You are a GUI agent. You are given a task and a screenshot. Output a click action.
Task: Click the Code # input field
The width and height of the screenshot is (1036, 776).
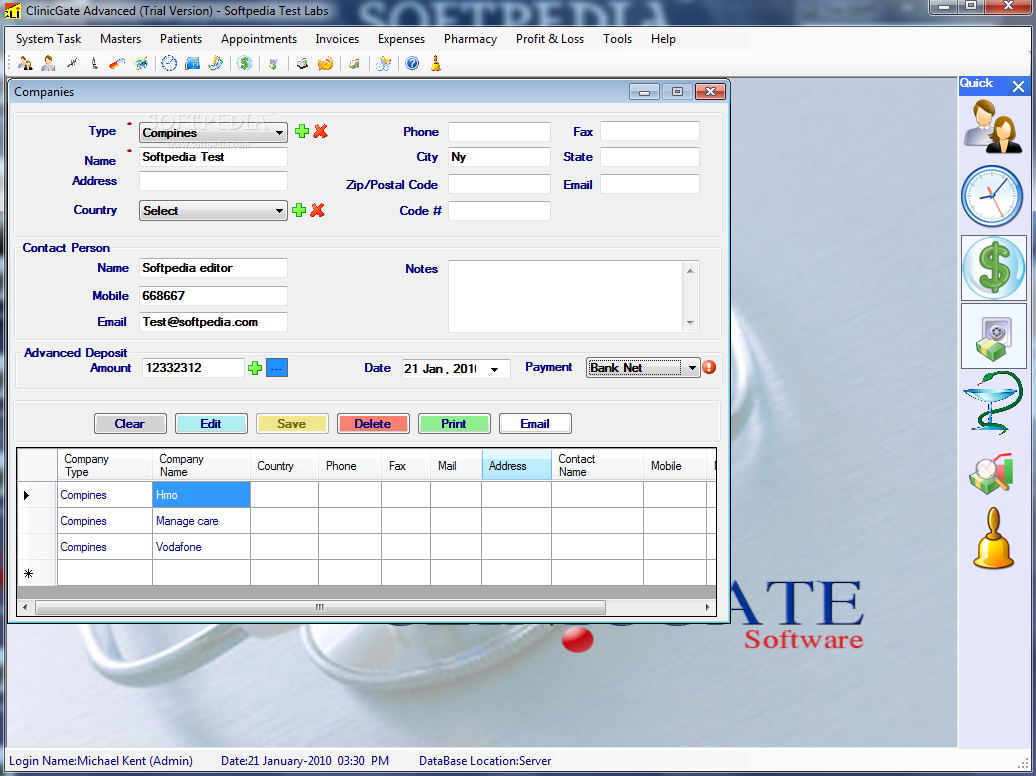[500, 211]
